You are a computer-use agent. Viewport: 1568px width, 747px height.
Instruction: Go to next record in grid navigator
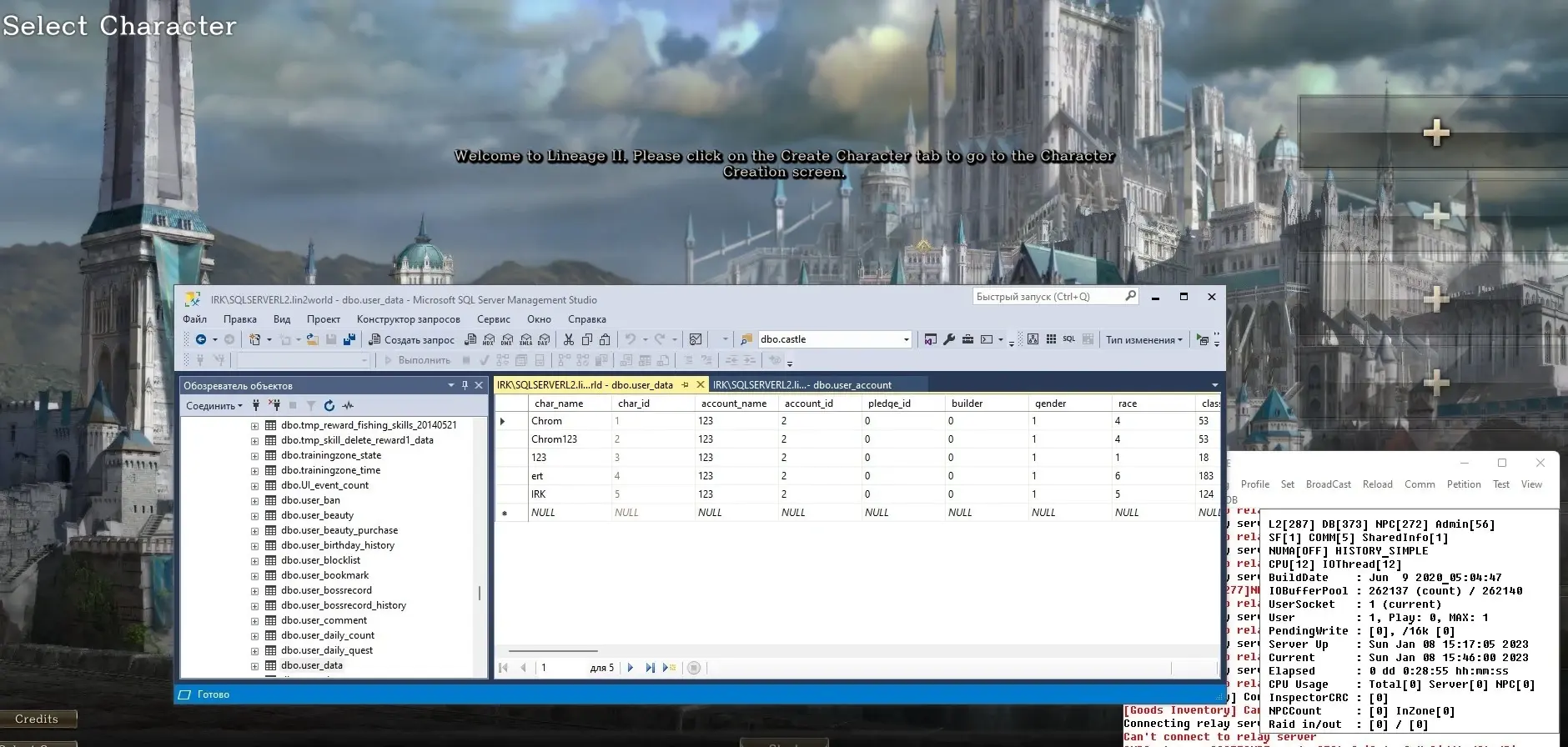tap(631, 668)
